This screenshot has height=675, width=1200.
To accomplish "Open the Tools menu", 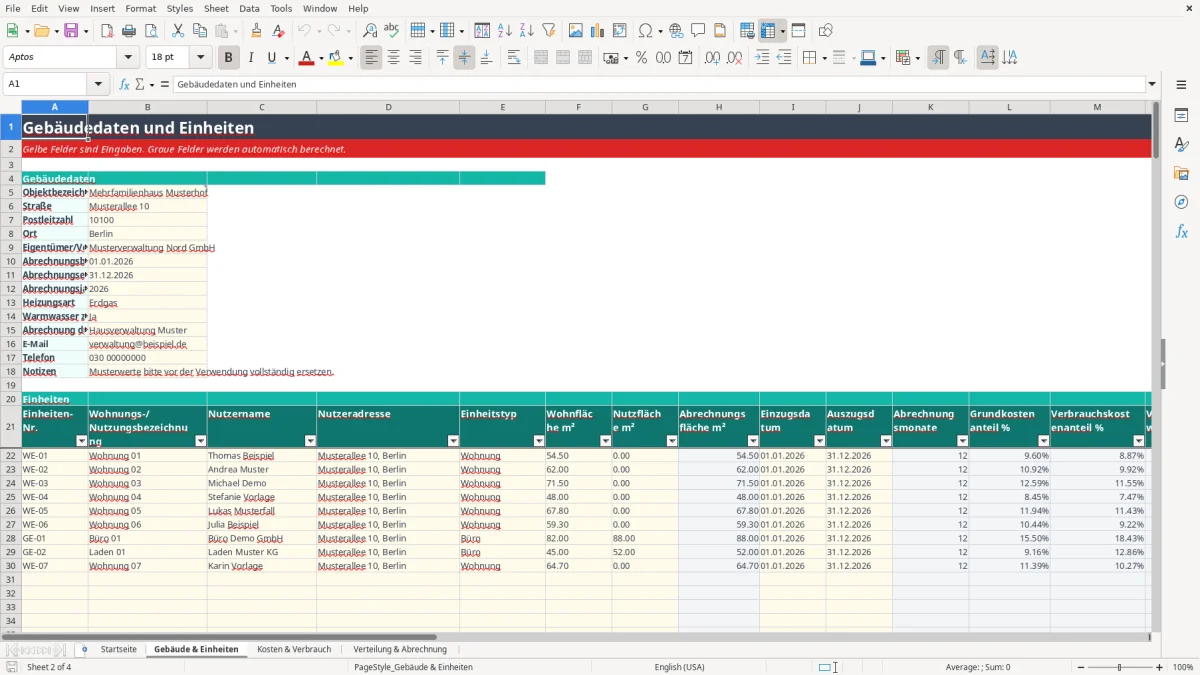I will [281, 8].
